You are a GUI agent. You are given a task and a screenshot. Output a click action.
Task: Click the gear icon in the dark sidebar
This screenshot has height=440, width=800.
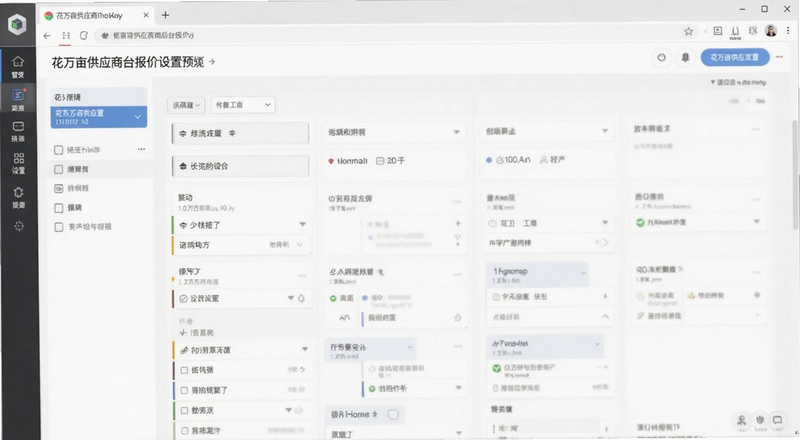[x=18, y=192]
